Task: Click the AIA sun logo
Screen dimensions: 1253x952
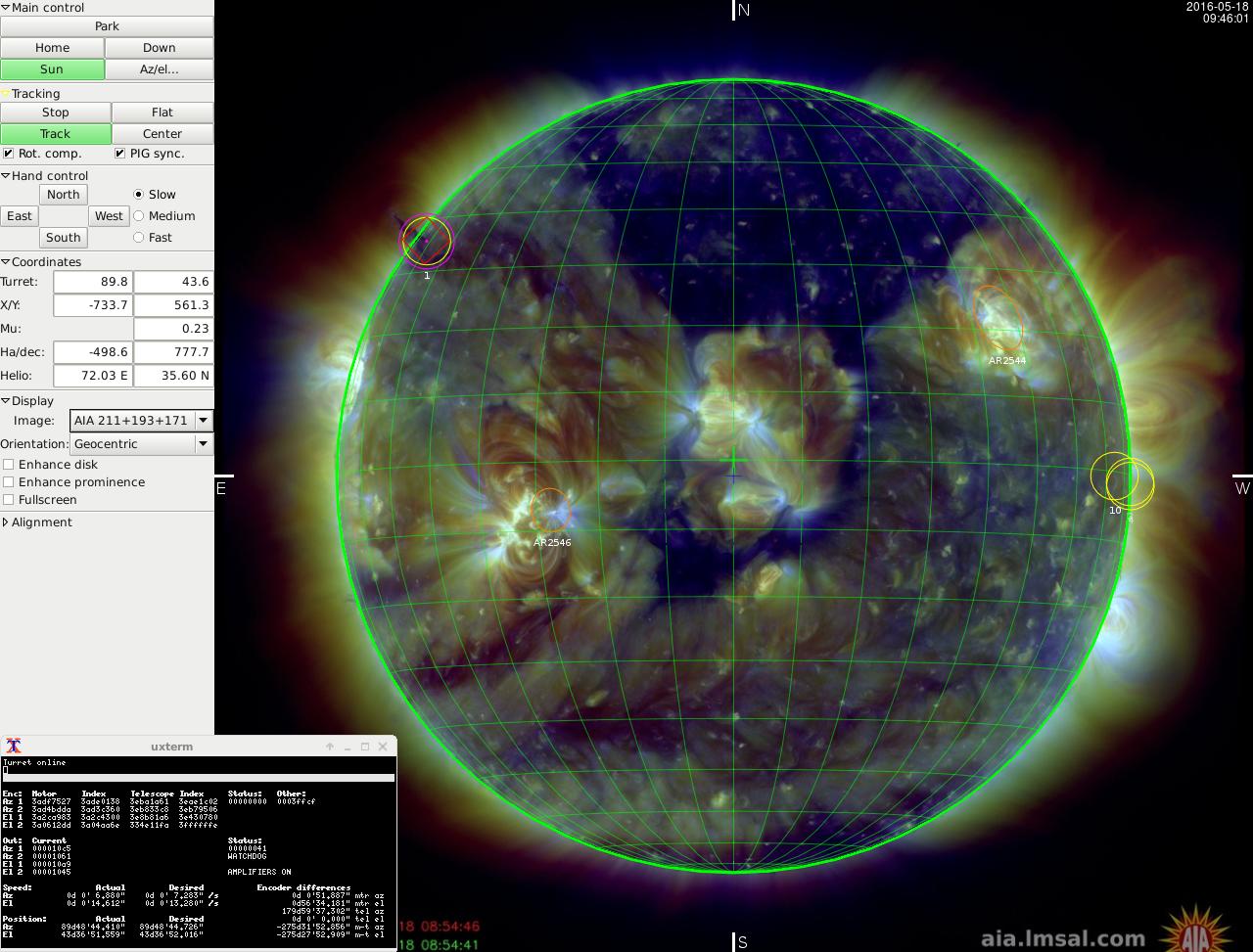Action: coord(1194,930)
